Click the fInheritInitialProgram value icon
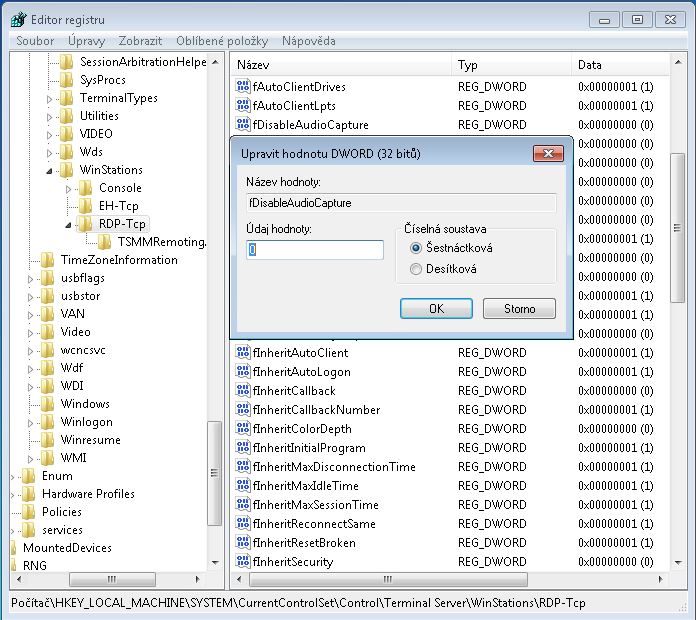Screen dimensions: 696x620 pyautogui.click(x=243, y=448)
